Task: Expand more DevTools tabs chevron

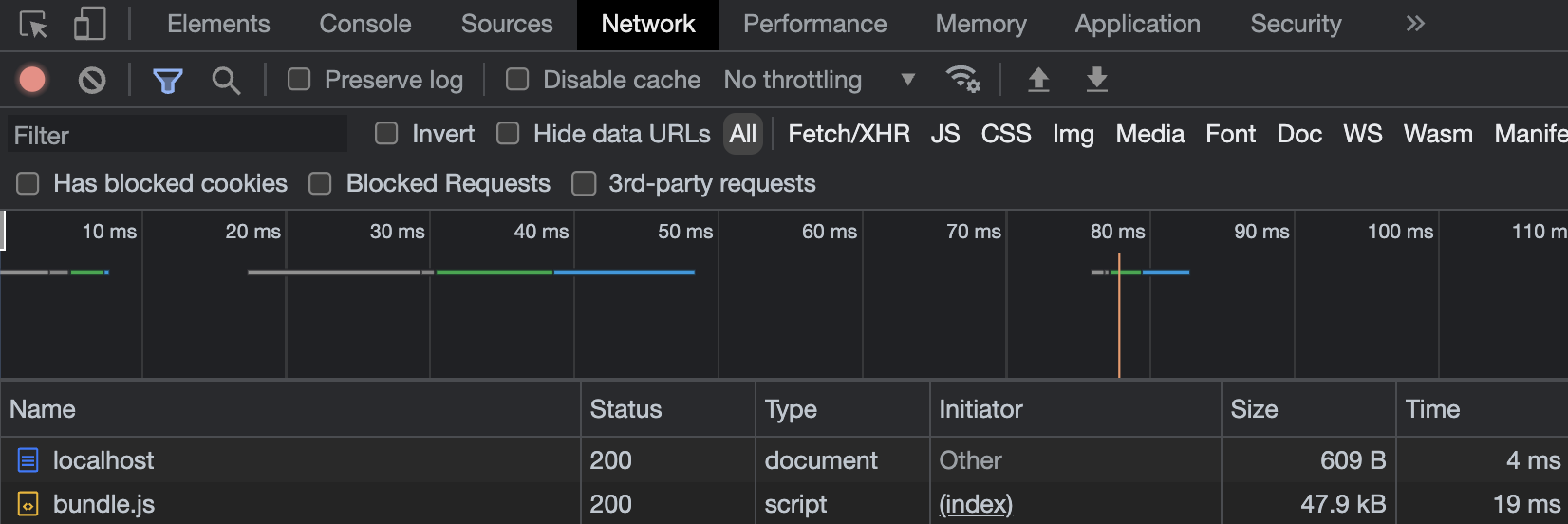Action: click(1415, 24)
